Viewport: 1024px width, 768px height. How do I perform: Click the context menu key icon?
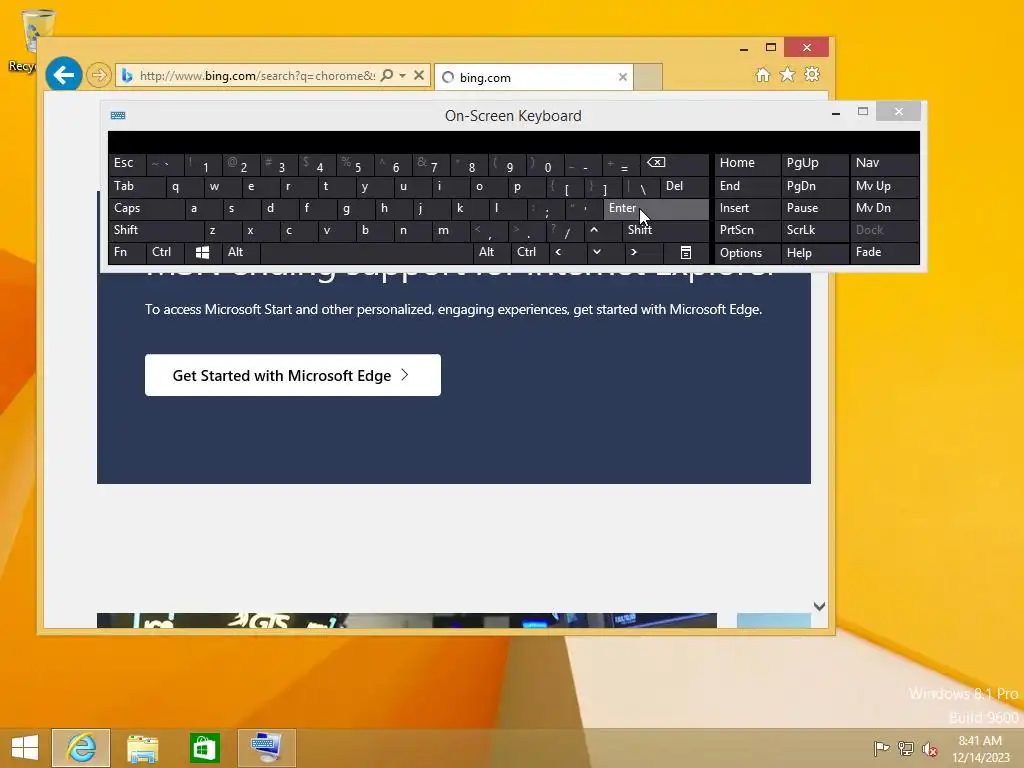pos(686,252)
